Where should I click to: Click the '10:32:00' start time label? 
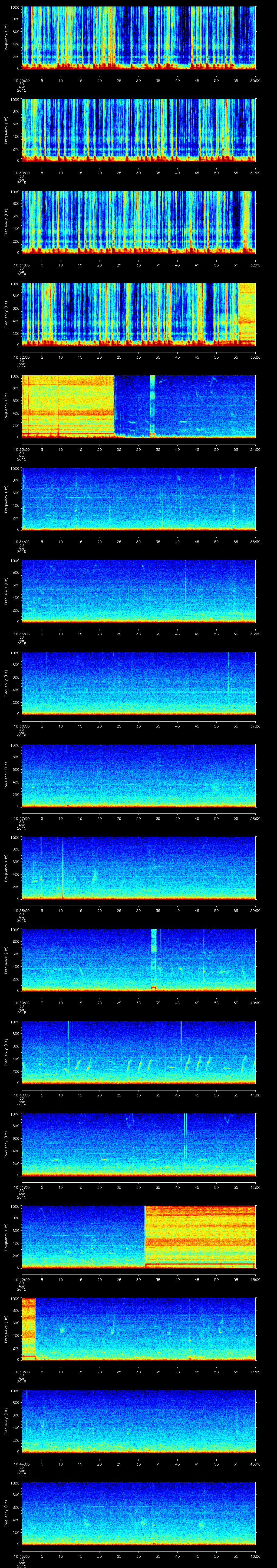click(x=21, y=357)
